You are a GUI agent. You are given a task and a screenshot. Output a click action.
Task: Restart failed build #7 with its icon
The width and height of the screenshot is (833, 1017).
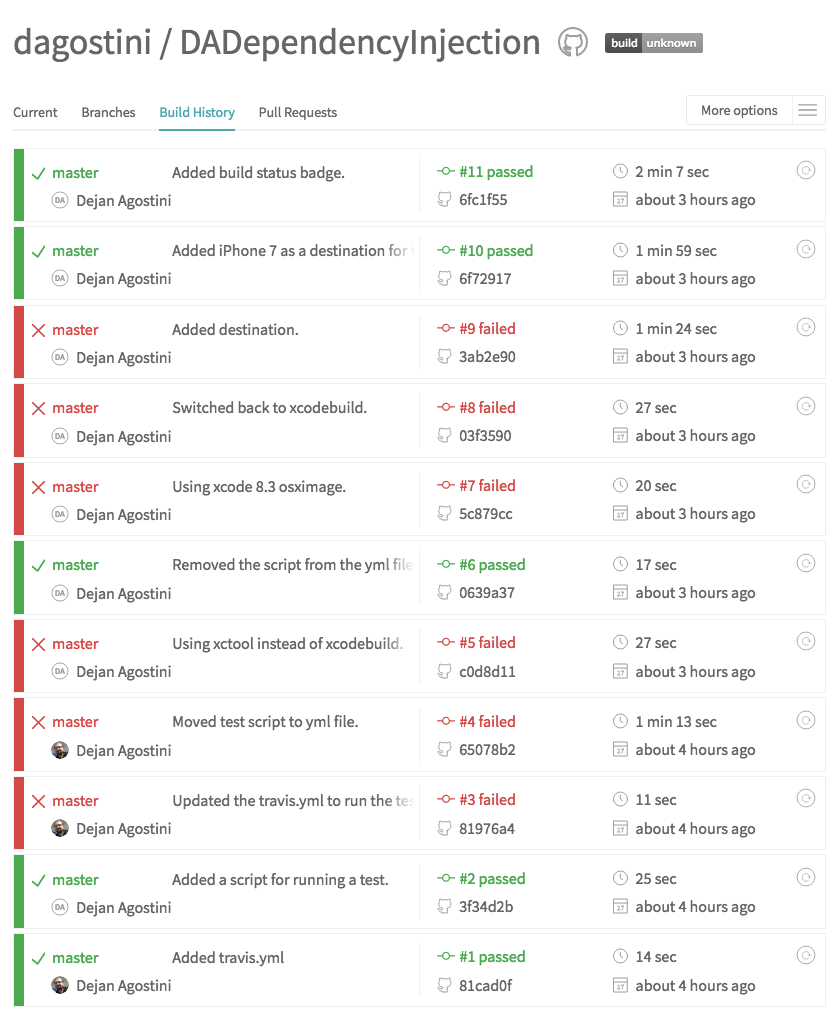coord(805,485)
